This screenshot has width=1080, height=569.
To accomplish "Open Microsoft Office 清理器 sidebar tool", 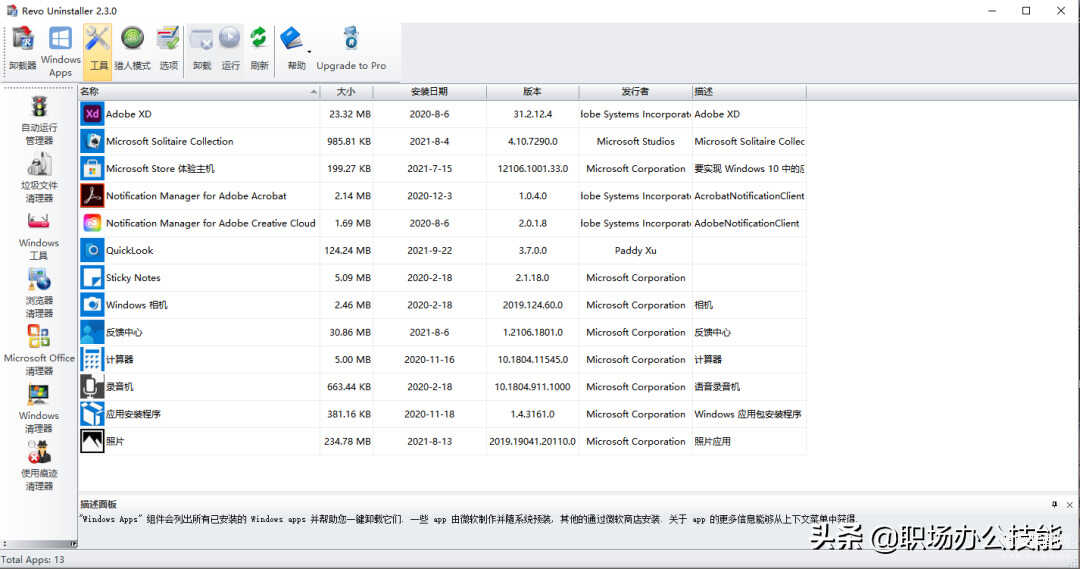I will 39,350.
